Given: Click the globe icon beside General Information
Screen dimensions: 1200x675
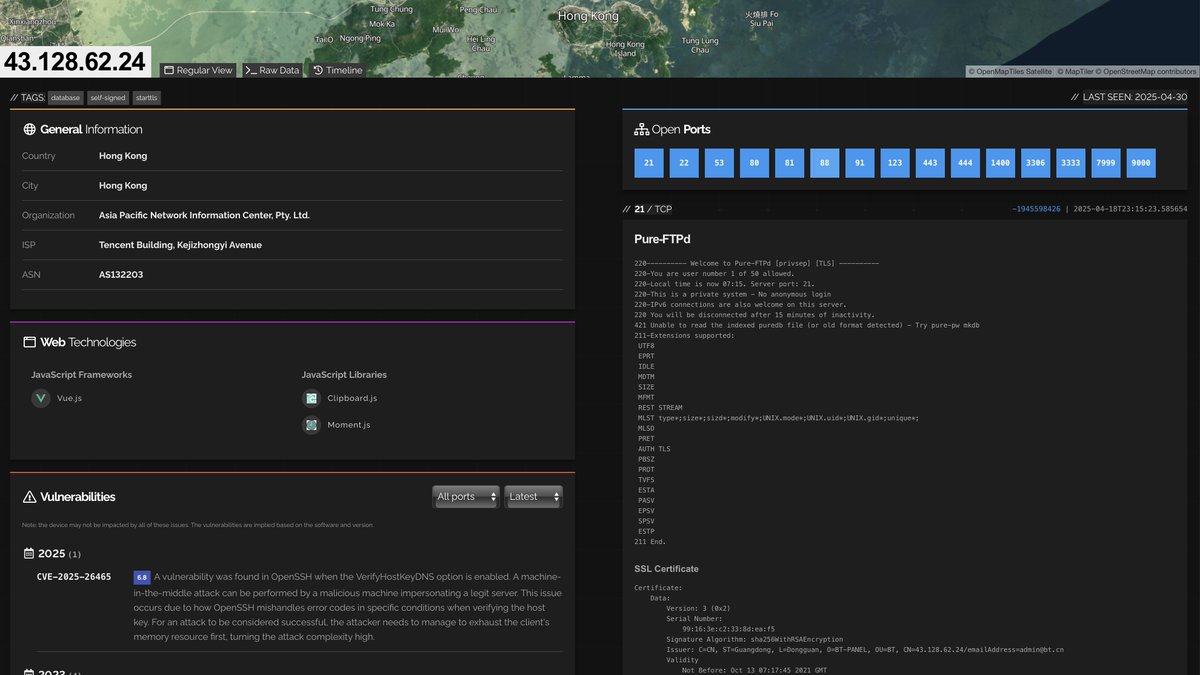Looking at the screenshot, I should coord(29,129).
